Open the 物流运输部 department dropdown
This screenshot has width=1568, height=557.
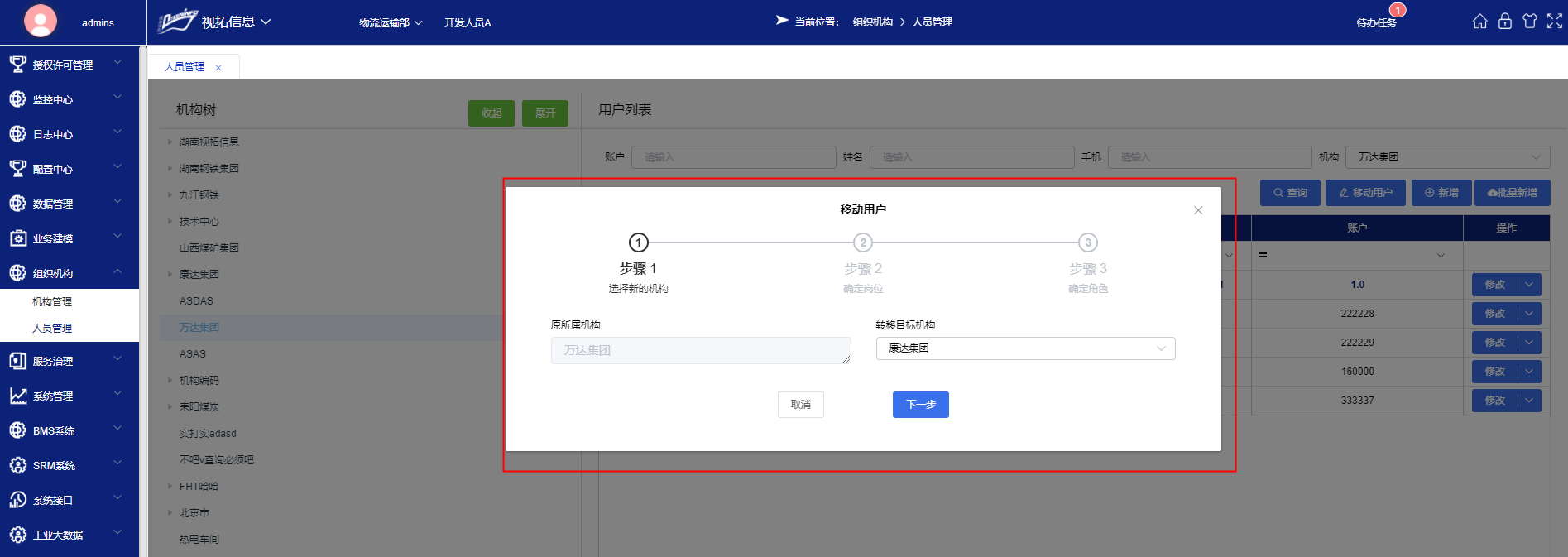click(391, 22)
